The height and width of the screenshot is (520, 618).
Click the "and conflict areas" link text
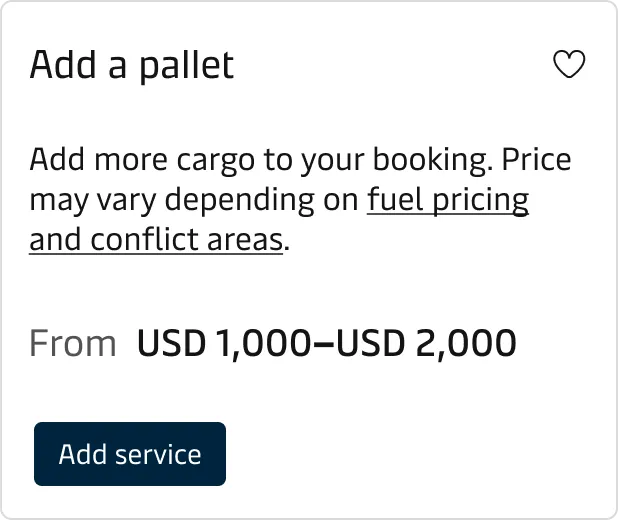point(156,240)
